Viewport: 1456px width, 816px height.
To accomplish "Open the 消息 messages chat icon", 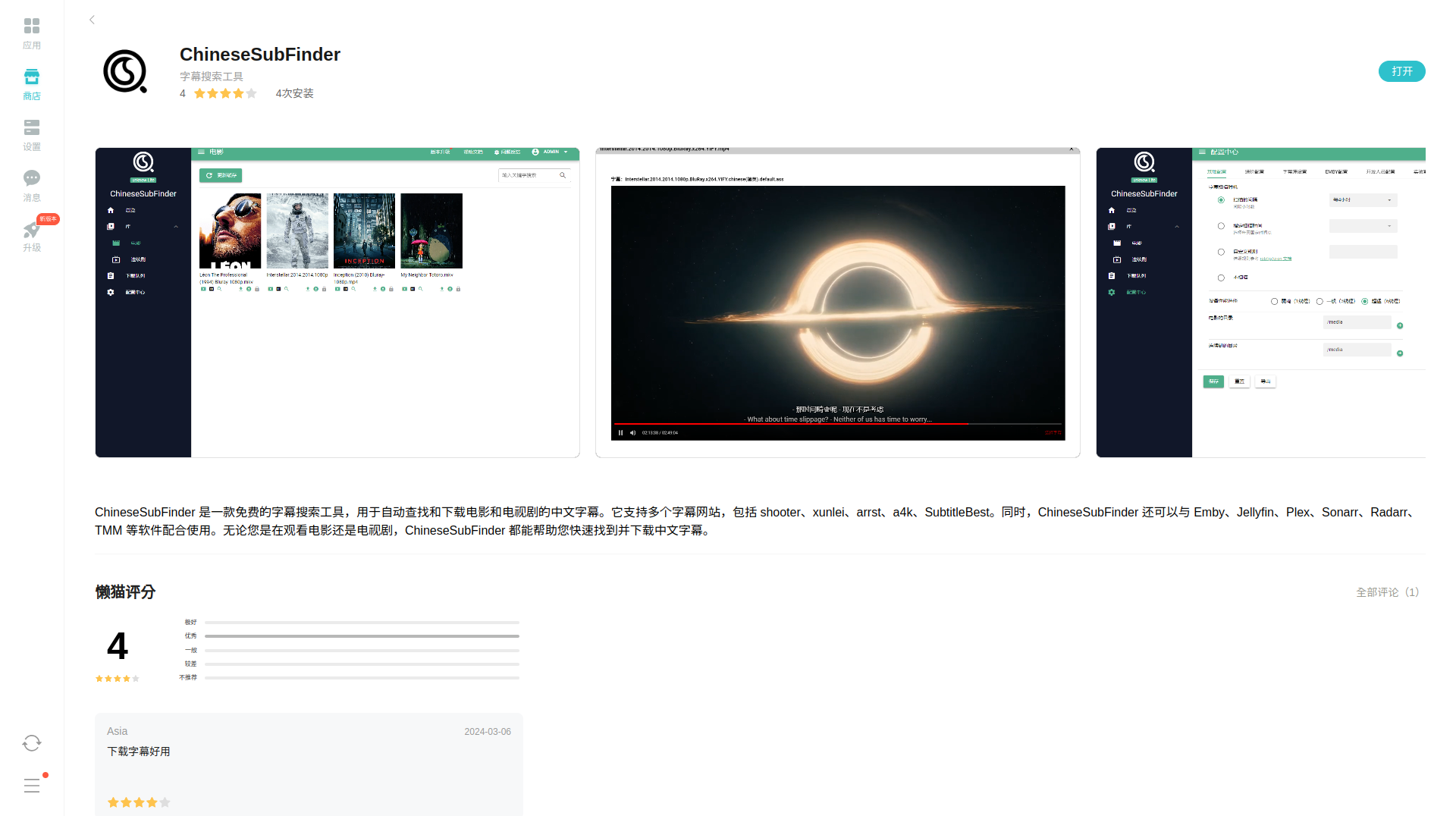I will click(x=32, y=178).
